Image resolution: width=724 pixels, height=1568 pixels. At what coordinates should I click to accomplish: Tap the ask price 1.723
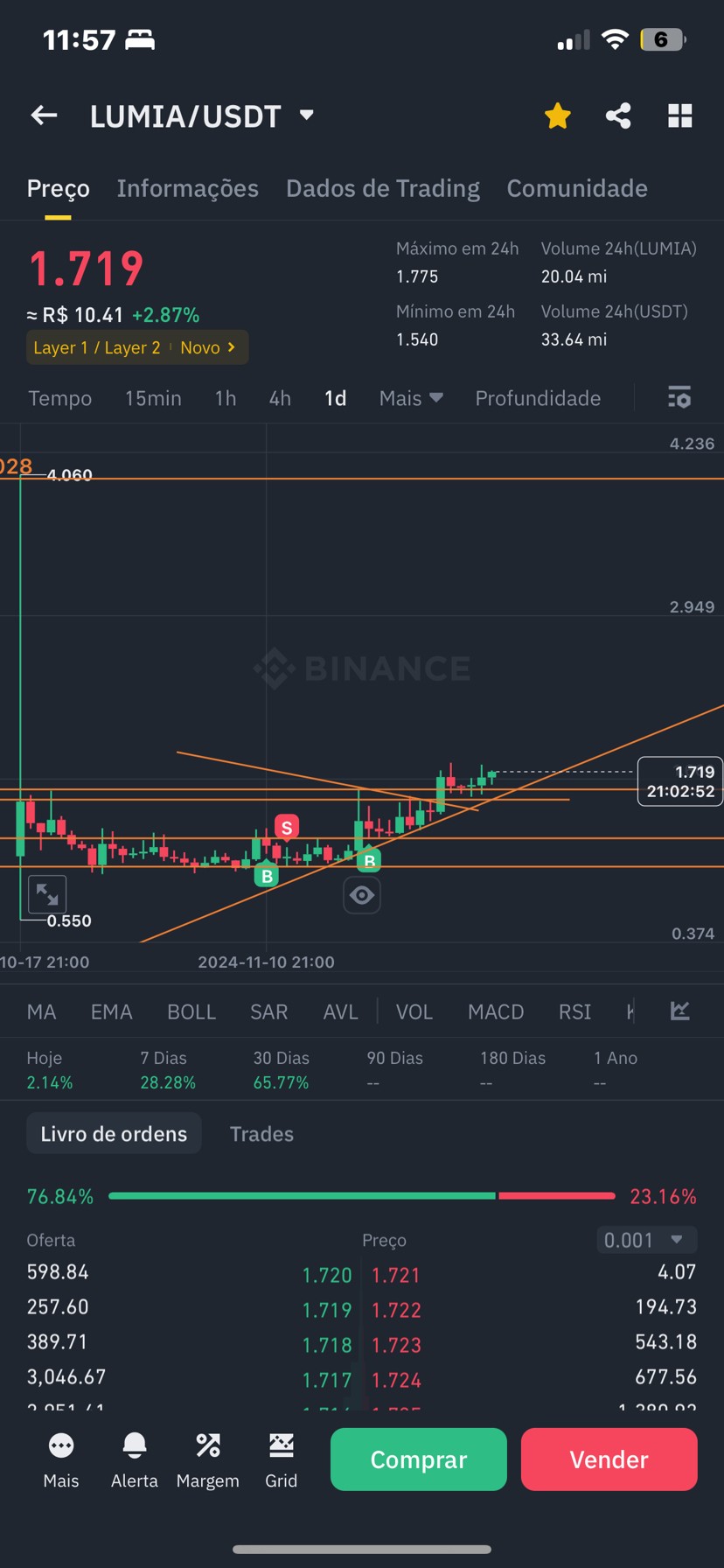pos(396,1345)
